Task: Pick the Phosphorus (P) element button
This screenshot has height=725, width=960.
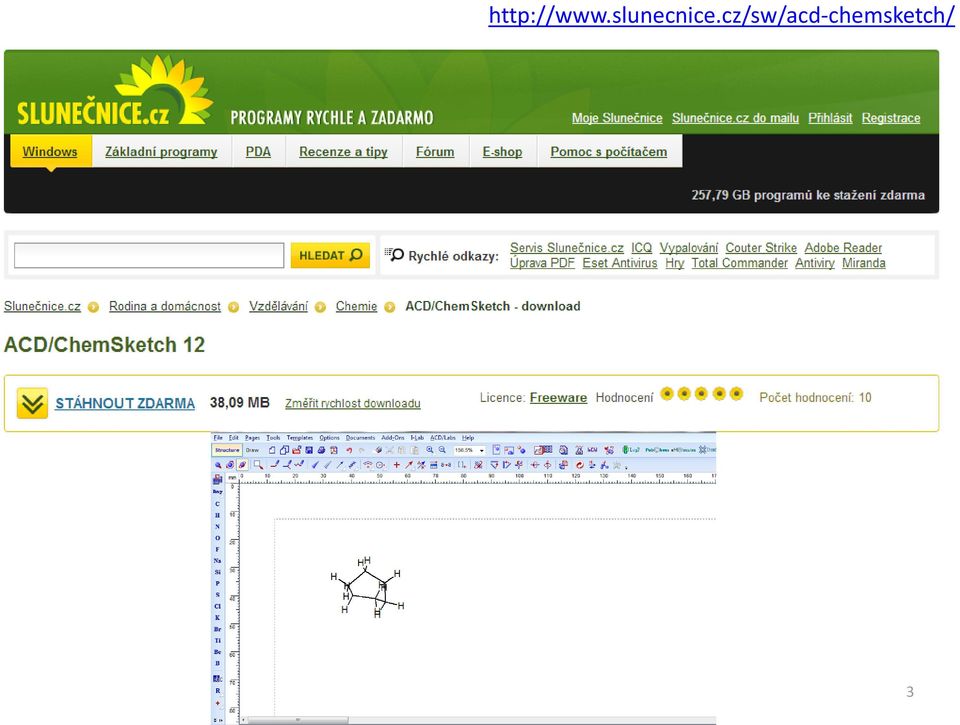Action: point(217,584)
